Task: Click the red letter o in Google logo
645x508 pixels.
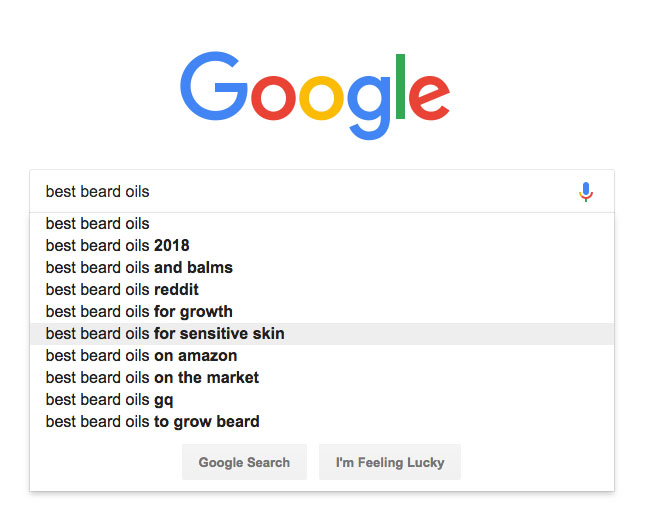Action: [274, 98]
